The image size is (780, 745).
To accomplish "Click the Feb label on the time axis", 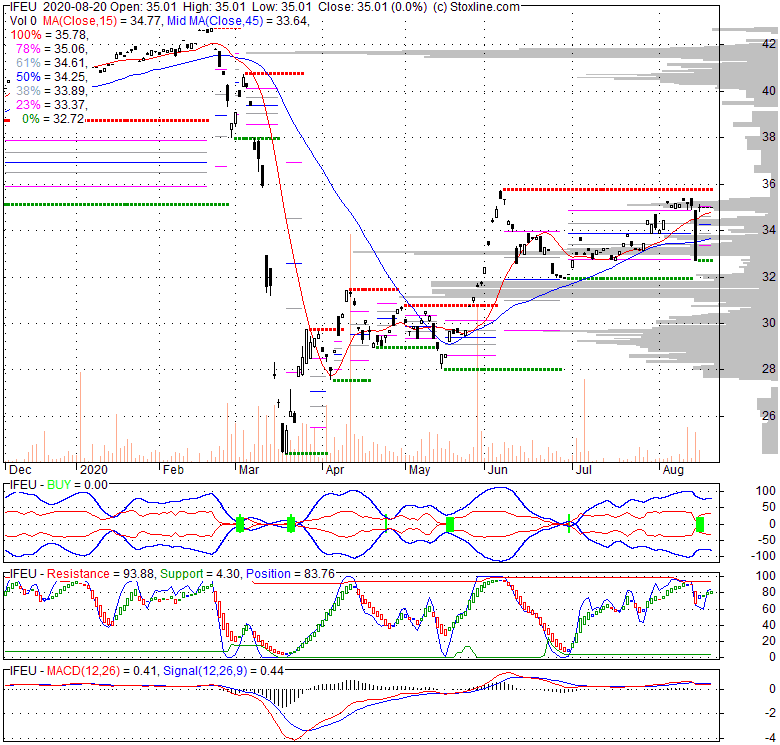I will [x=173, y=470].
